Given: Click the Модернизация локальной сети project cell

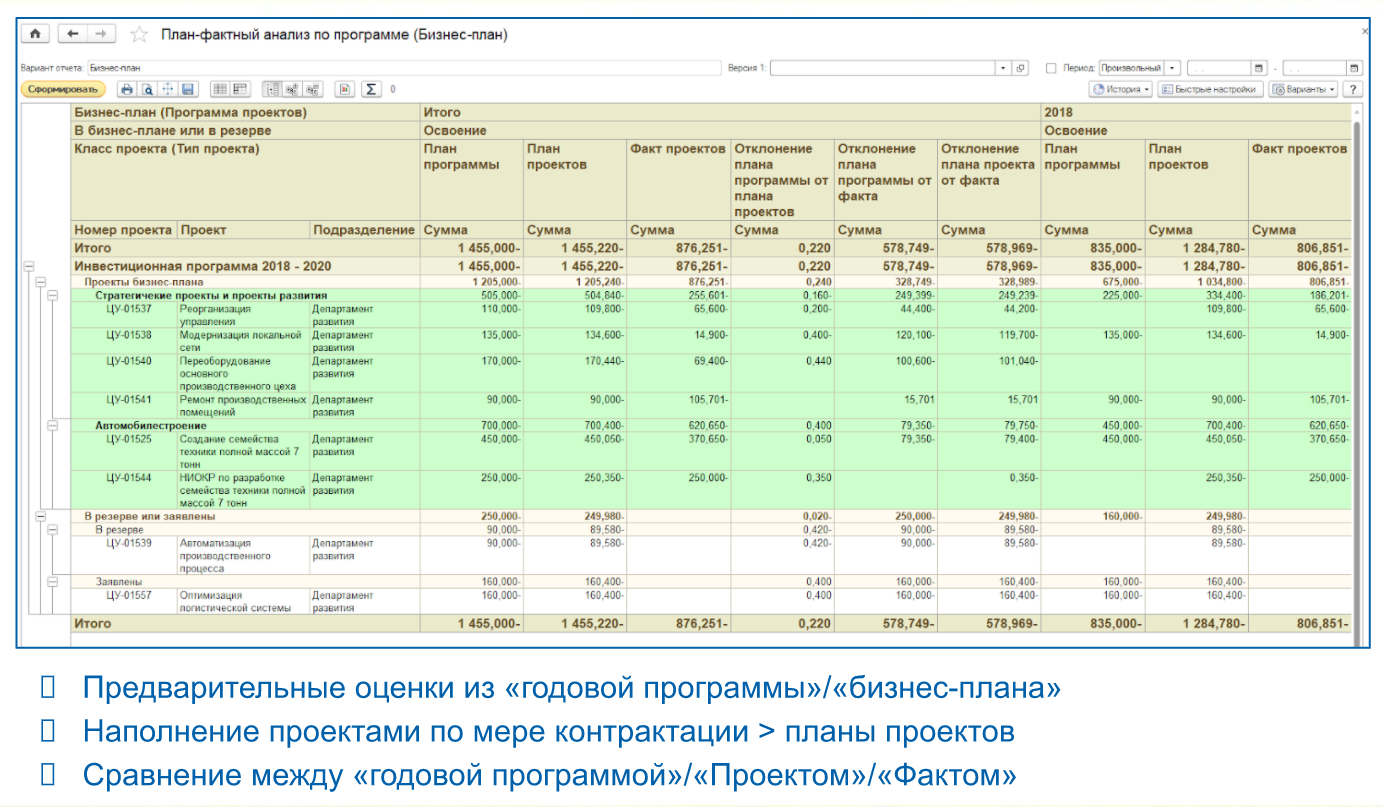Looking at the screenshot, I should pyautogui.click(x=243, y=341).
